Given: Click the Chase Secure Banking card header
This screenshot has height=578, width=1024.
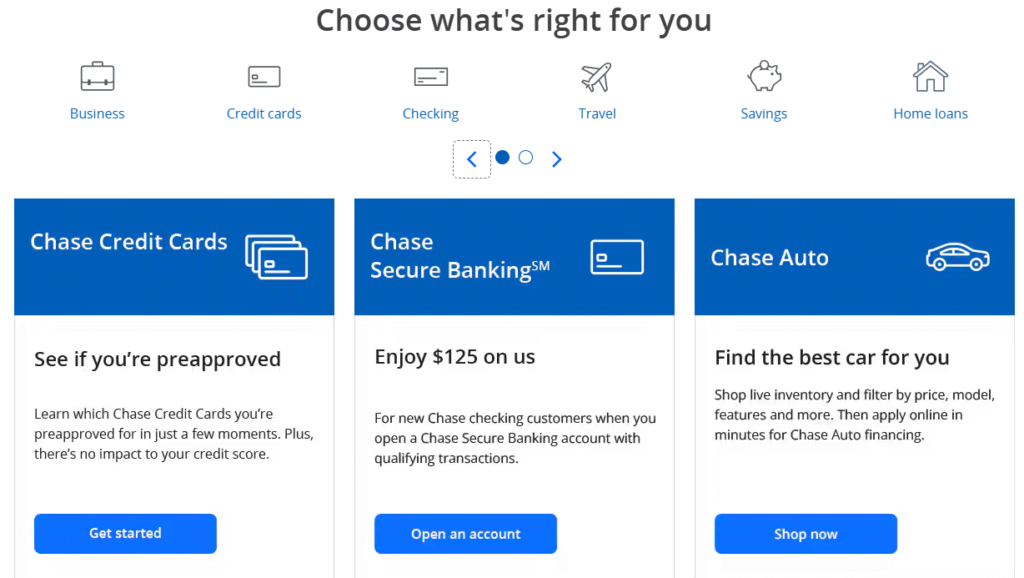Looking at the screenshot, I should pos(460,256).
